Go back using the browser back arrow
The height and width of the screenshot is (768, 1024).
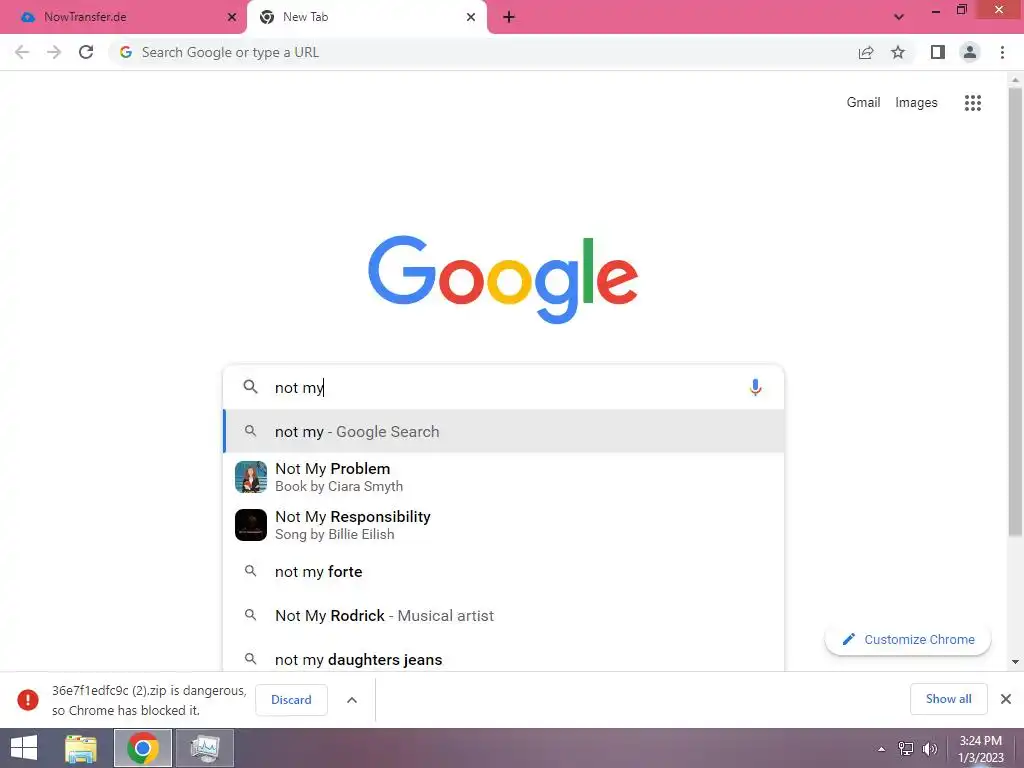pyautogui.click(x=22, y=52)
